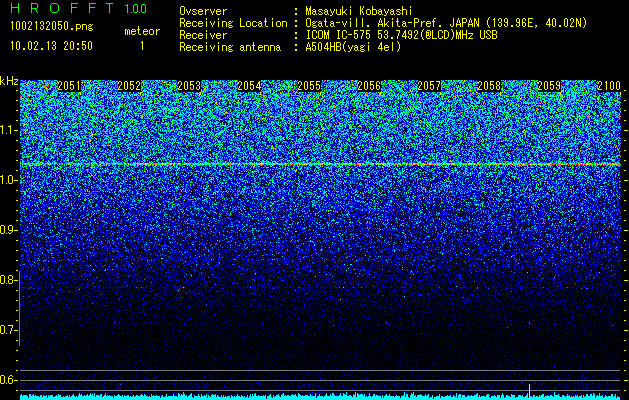629x400 pixels.
Task: Click the horizontal carrier signal line above 1.0 kHz
Action: (321, 164)
